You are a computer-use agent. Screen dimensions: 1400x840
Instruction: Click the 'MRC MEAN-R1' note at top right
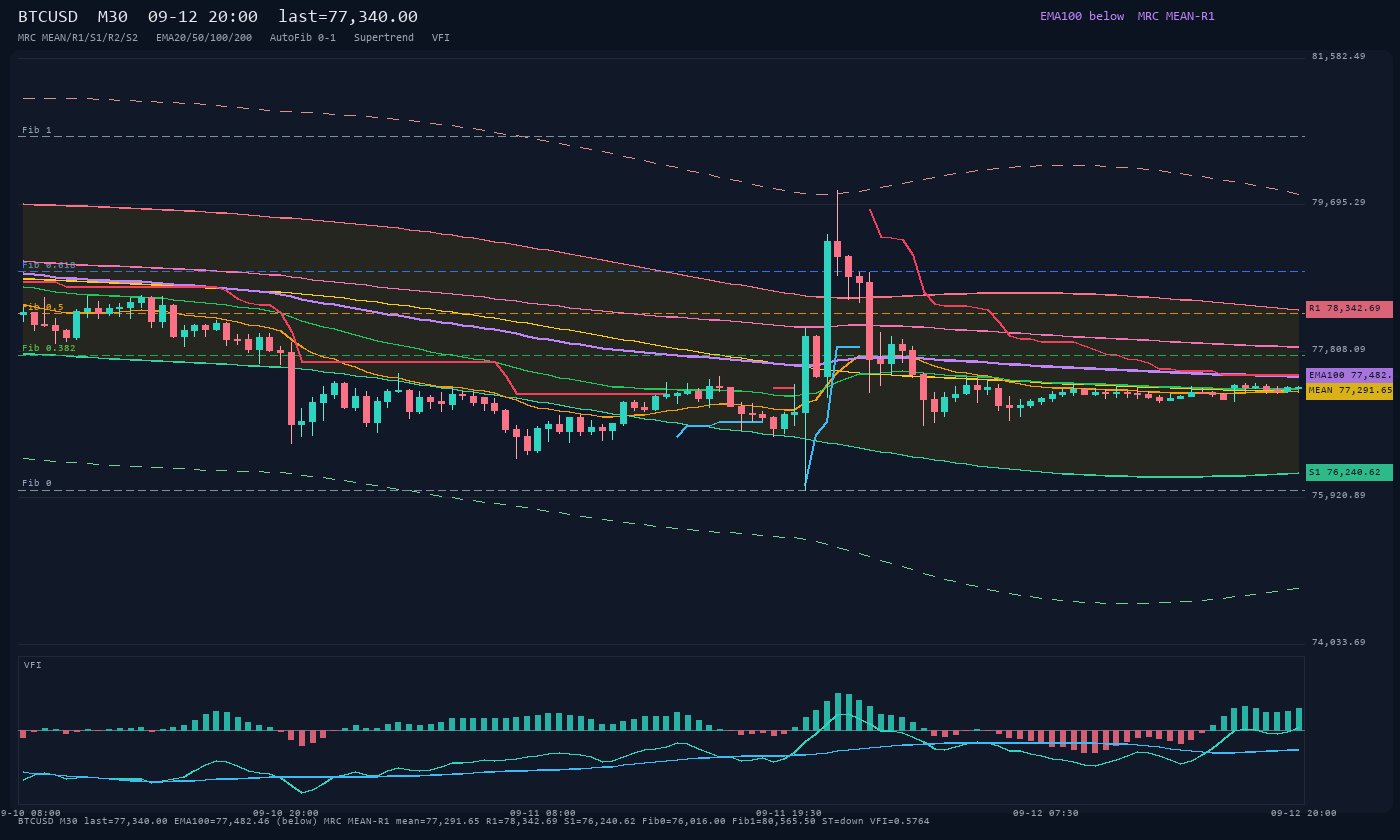pos(1176,16)
